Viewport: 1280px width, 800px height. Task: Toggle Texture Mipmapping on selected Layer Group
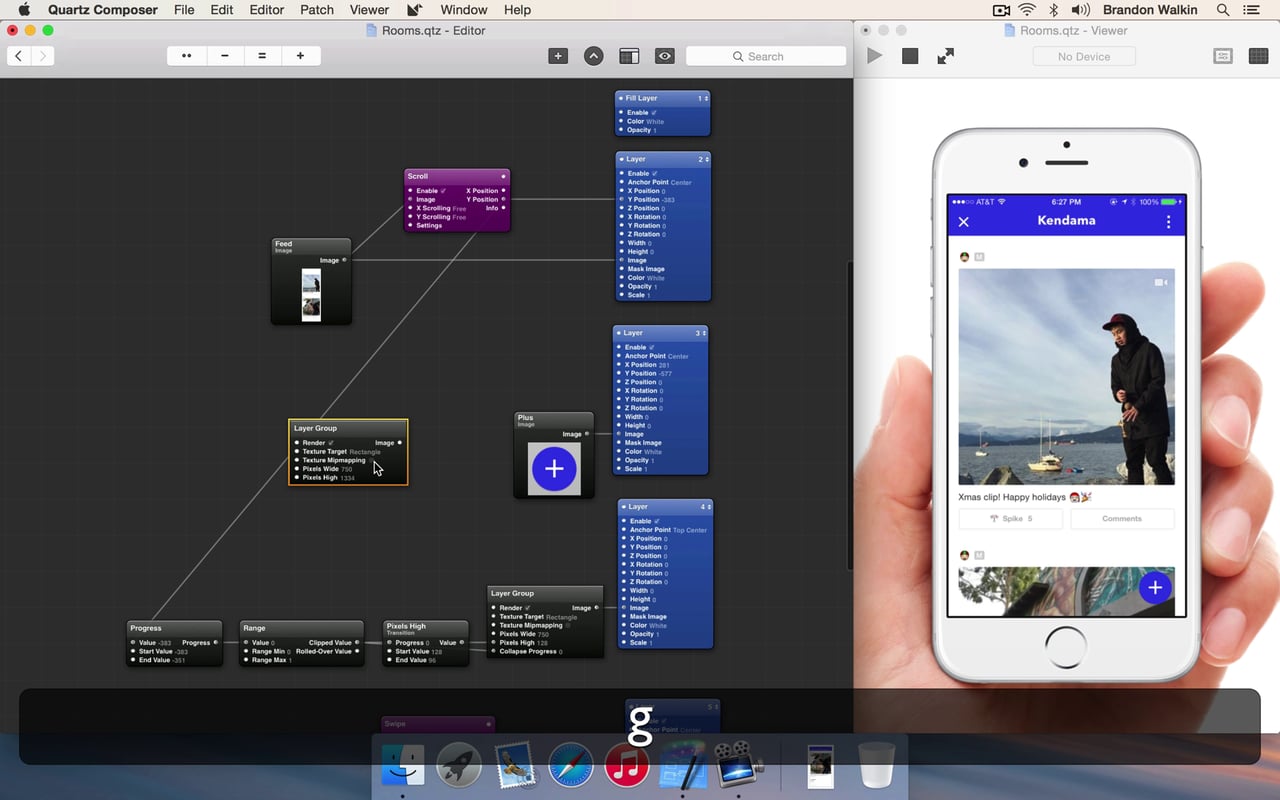pos(371,461)
